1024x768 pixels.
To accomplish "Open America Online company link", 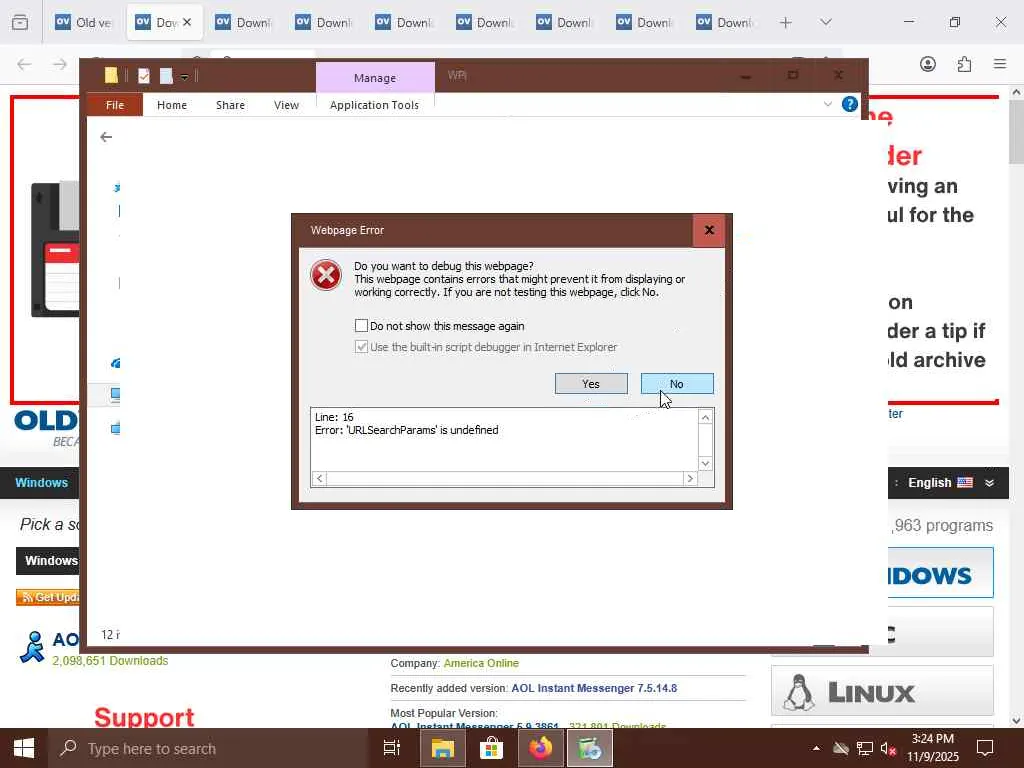I will pyautogui.click(x=481, y=663).
